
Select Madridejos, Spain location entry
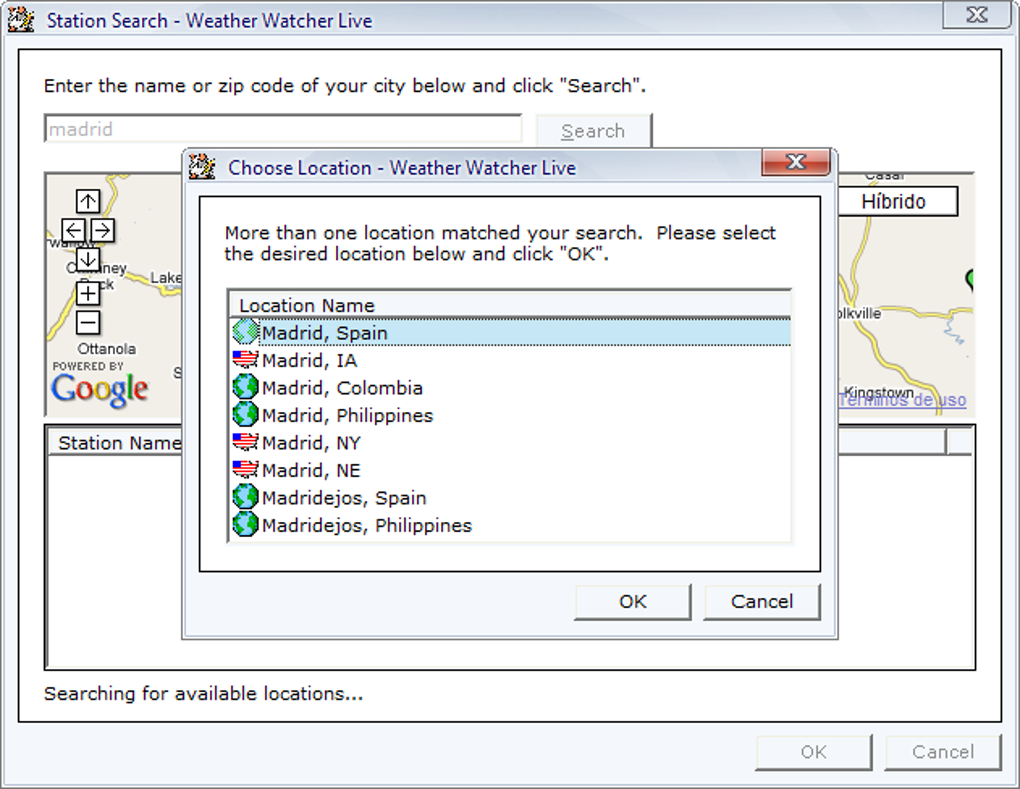pos(511,497)
